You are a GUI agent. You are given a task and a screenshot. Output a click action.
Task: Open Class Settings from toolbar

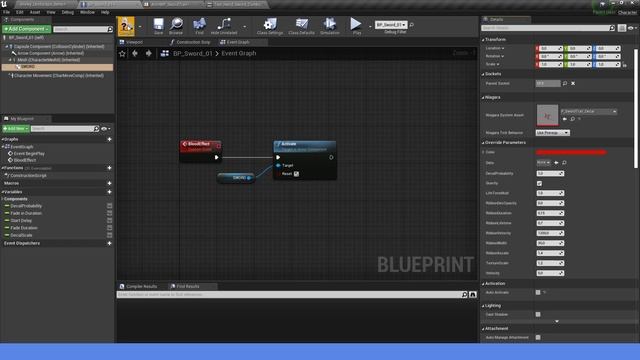click(270, 26)
